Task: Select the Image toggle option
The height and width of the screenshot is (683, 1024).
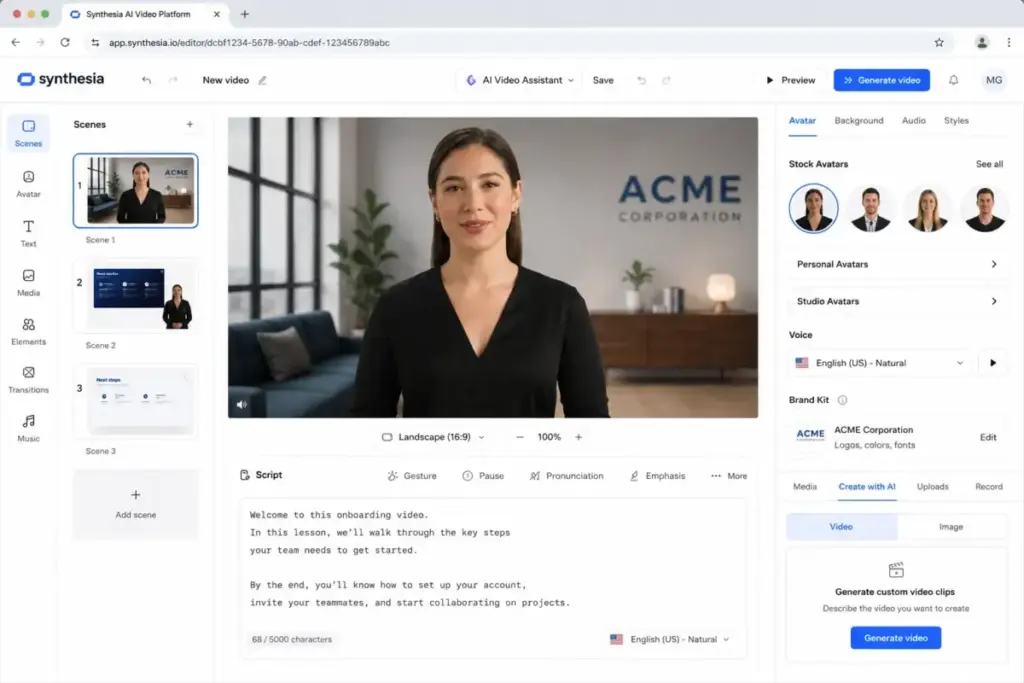Action: tap(951, 526)
